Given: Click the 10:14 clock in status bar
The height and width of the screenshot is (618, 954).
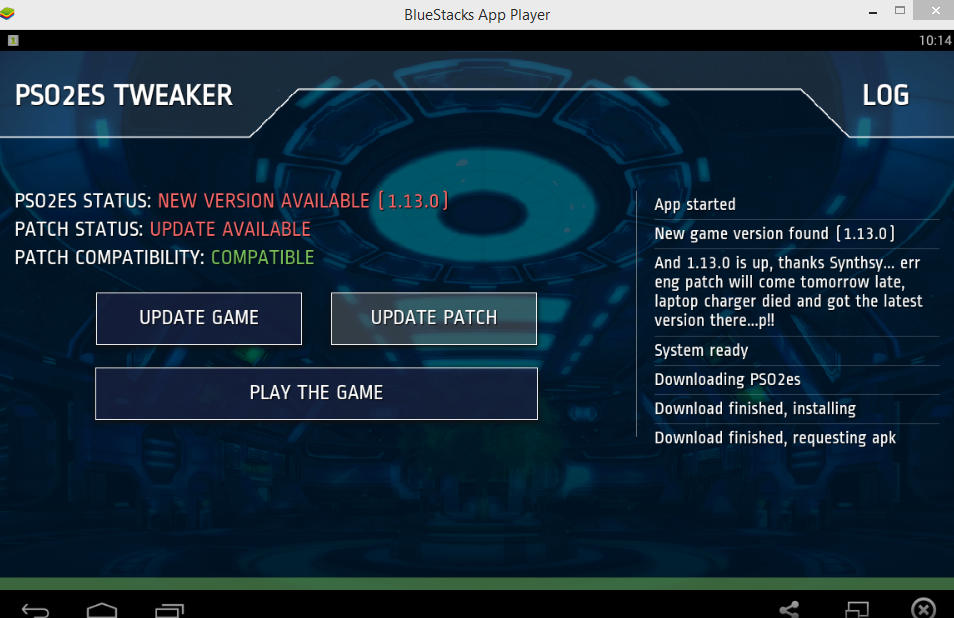Looking at the screenshot, I should [935, 41].
